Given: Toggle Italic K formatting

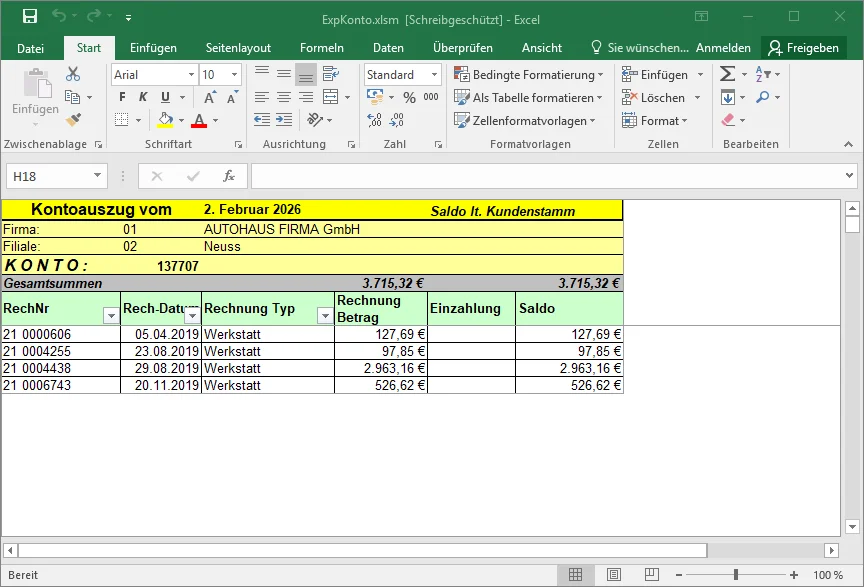Looking at the screenshot, I should point(143,97).
